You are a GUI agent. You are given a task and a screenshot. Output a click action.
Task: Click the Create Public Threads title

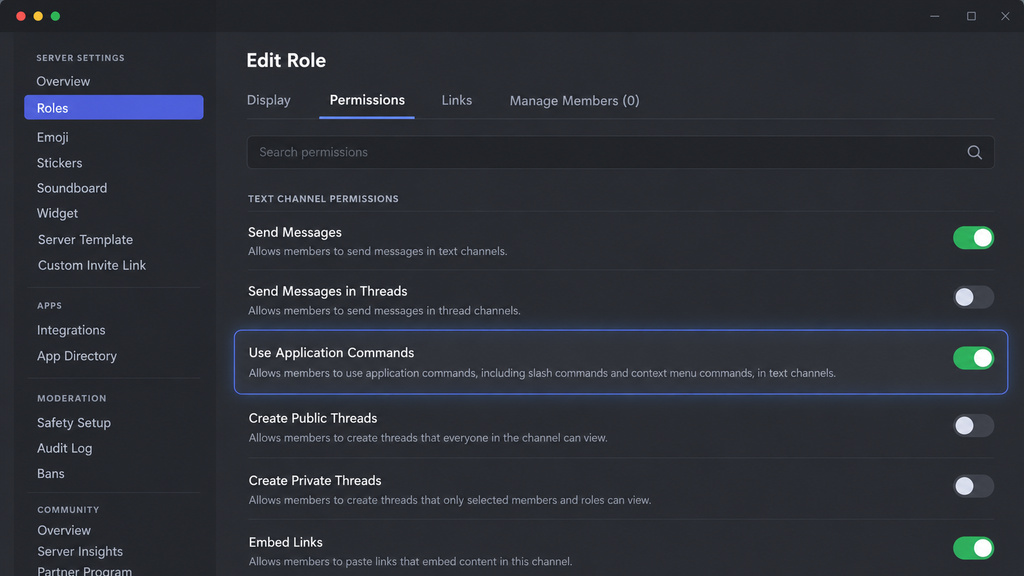pyautogui.click(x=313, y=418)
